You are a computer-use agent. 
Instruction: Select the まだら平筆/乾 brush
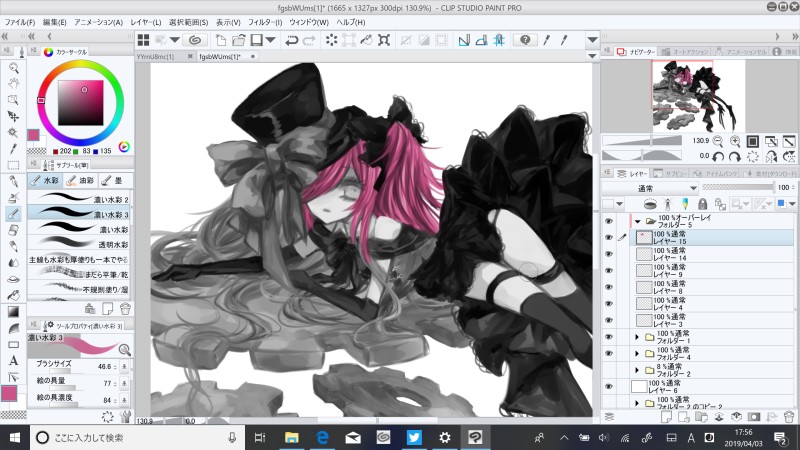pyautogui.click(x=79, y=274)
